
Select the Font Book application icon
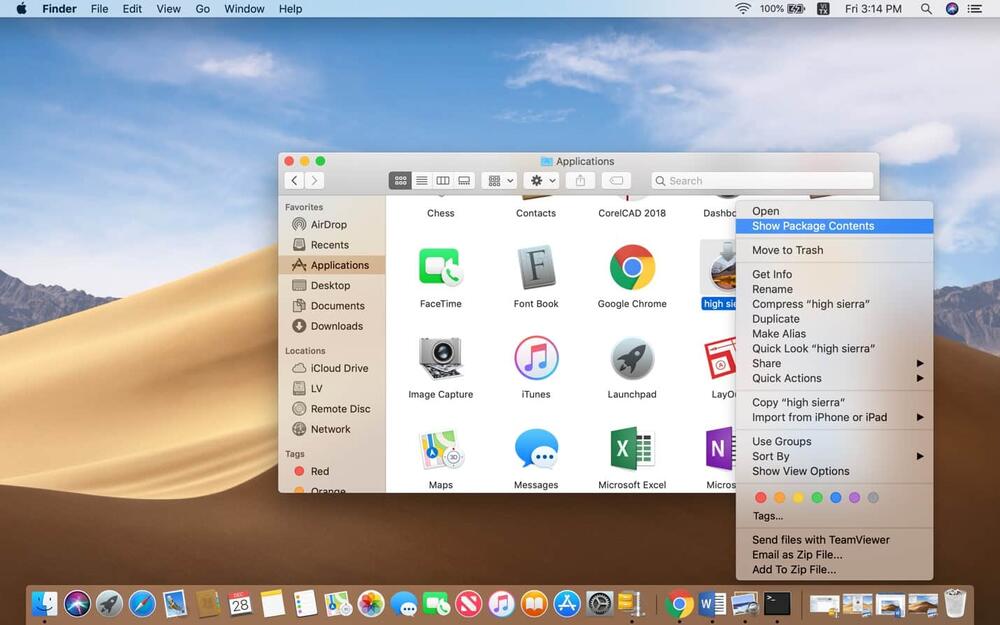tap(536, 268)
